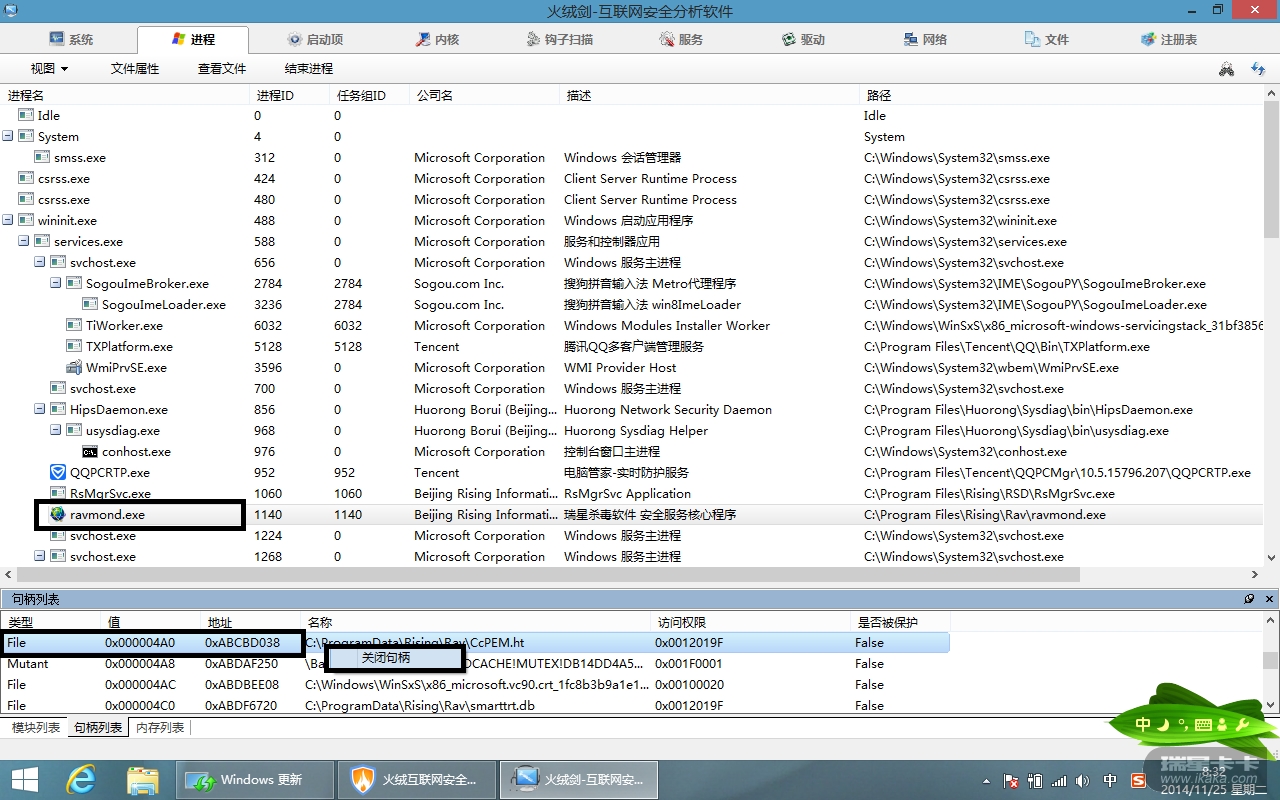Switch to the 服务 tab

682,40
